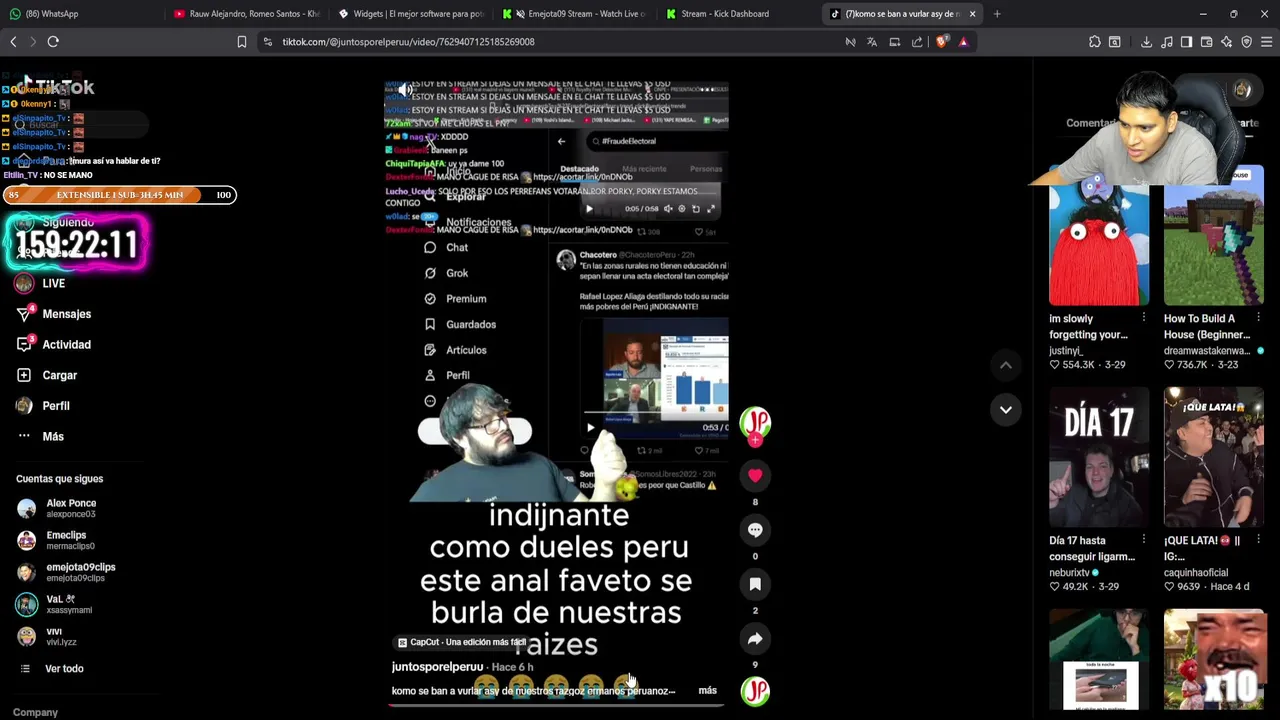Screen dimensions: 1280x720
Task: Click the TikTok URL address bar
Action: (550, 42)
